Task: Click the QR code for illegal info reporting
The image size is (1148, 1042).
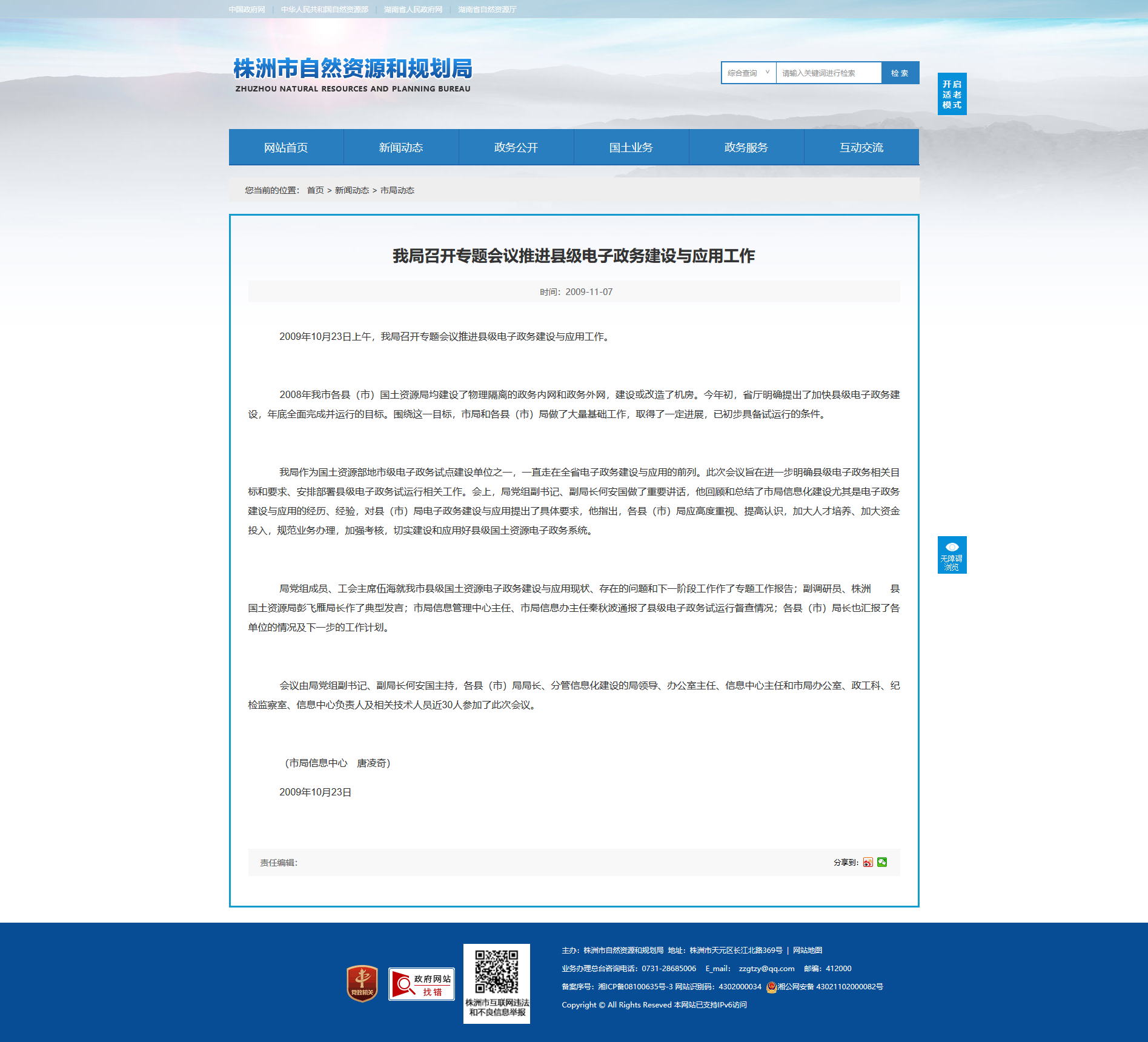Action: (496, 972)
